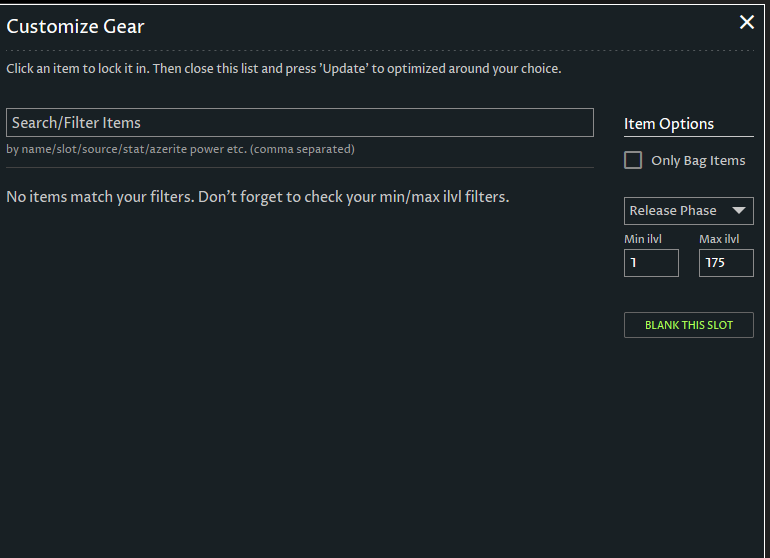Click the Release Phase dropdown arrow
770x558 pixels.
pyautogui.click(x=739, y=211)
